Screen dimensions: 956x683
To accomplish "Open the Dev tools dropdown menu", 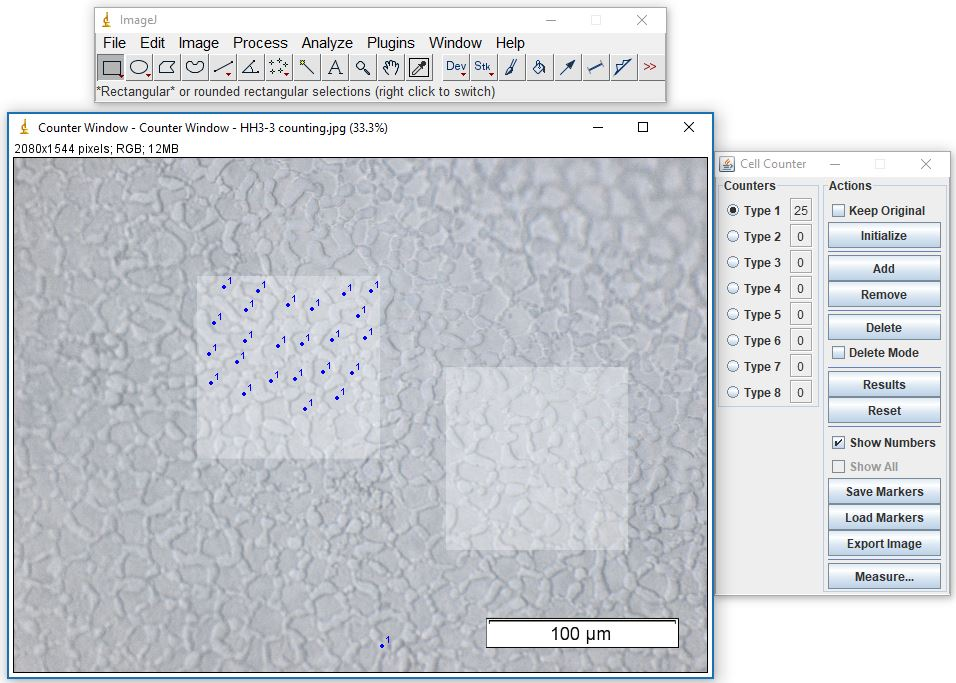I will 456,68.
